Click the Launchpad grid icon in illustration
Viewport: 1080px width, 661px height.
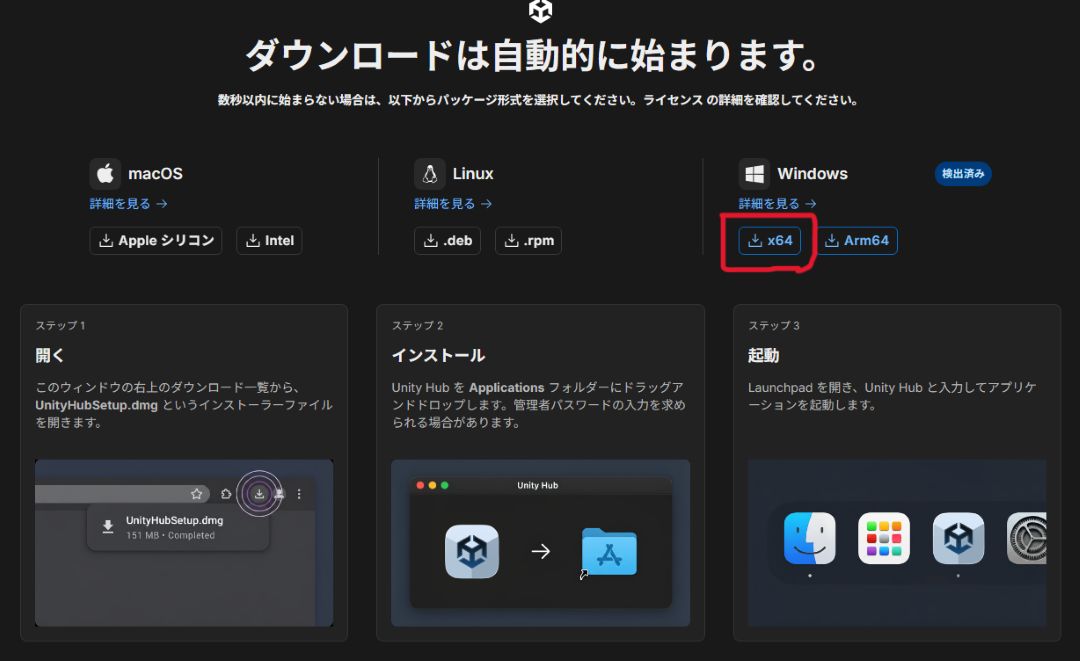pos(884,538)
